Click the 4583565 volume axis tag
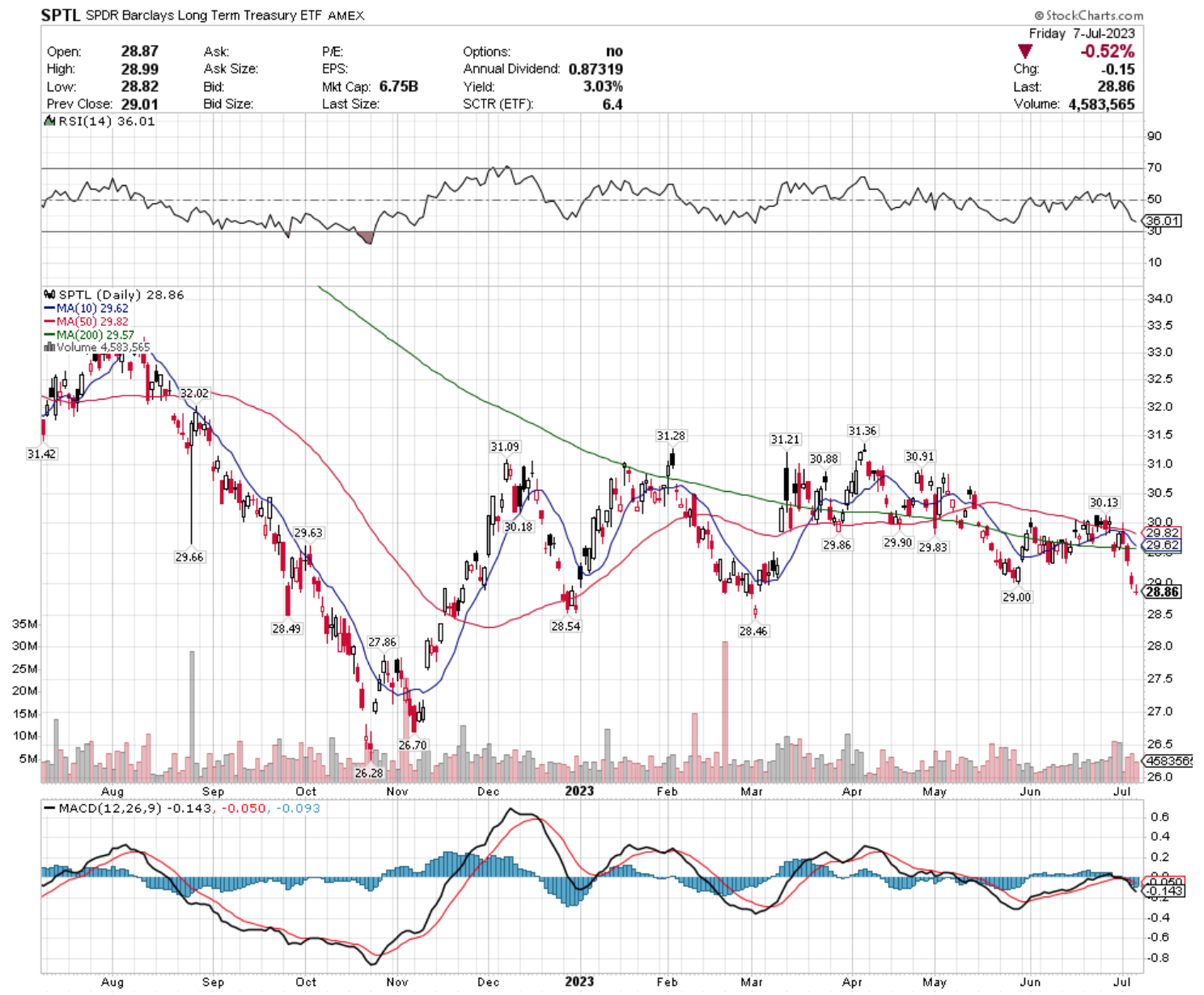 pos(1169,761)
